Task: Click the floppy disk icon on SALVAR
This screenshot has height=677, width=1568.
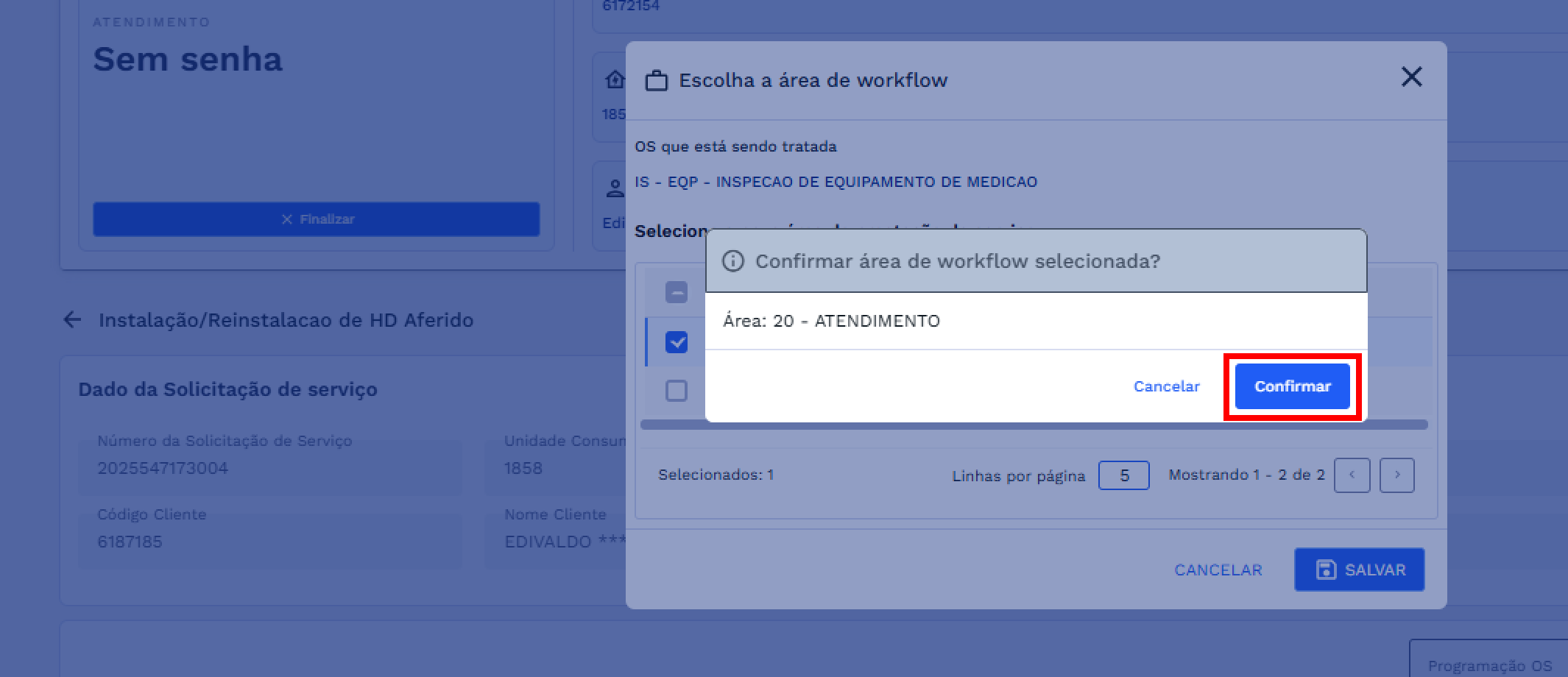Action: pyautogui.click(x=1326, y=570)
